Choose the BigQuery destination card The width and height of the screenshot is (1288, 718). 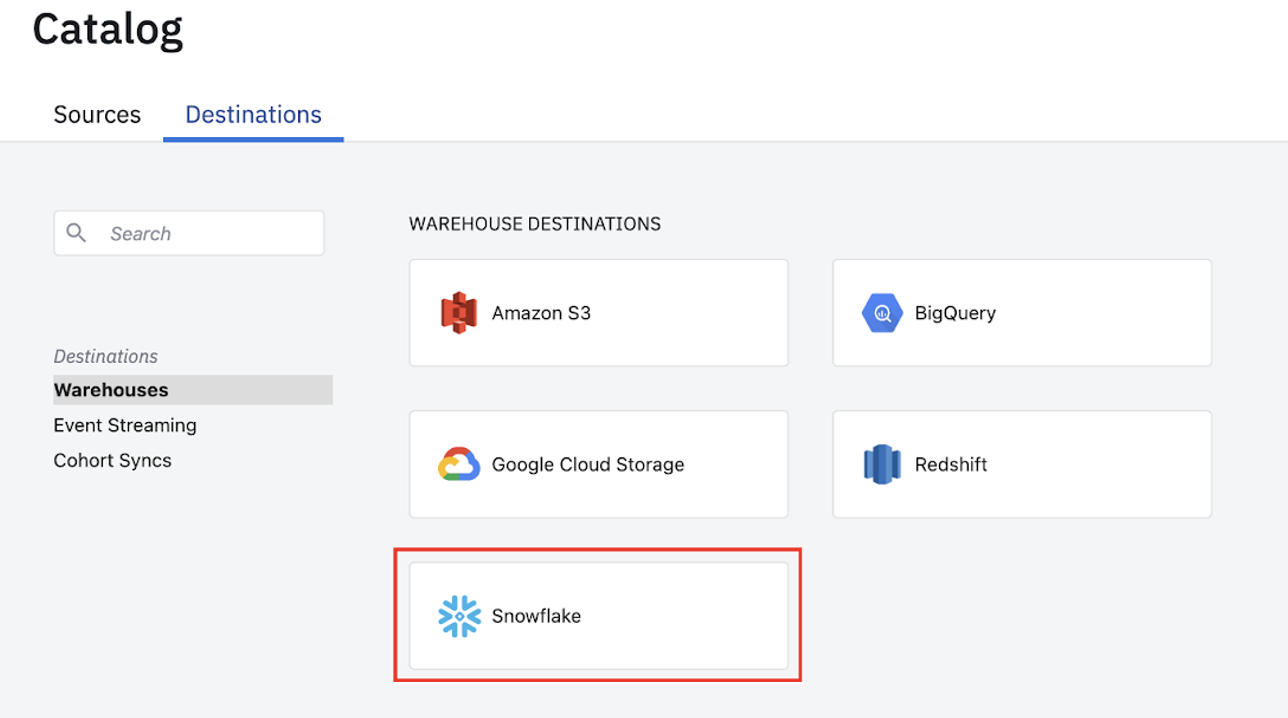point(1022,313)
